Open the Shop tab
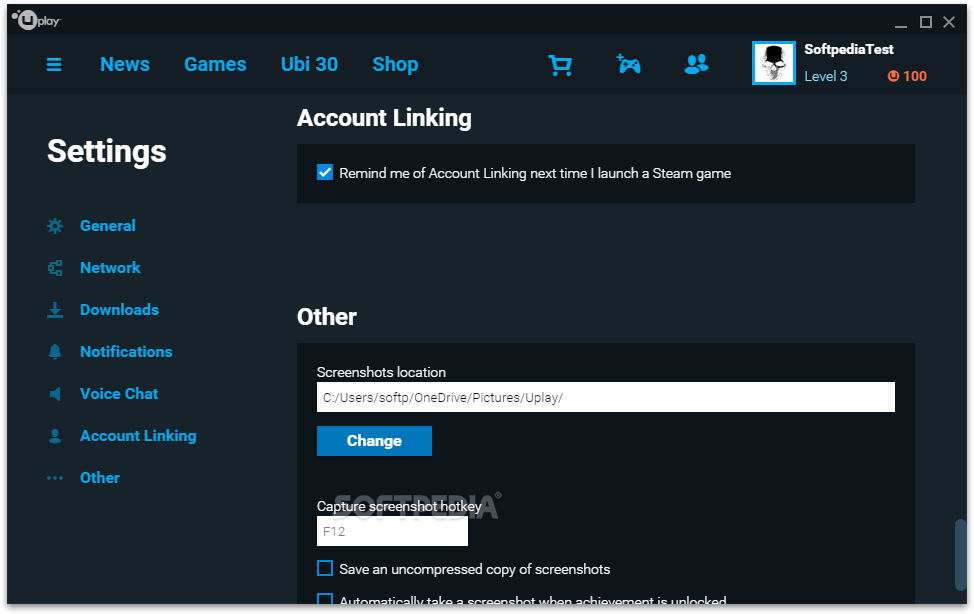Viewport: 974px width, 614px height. coord(395,64)
